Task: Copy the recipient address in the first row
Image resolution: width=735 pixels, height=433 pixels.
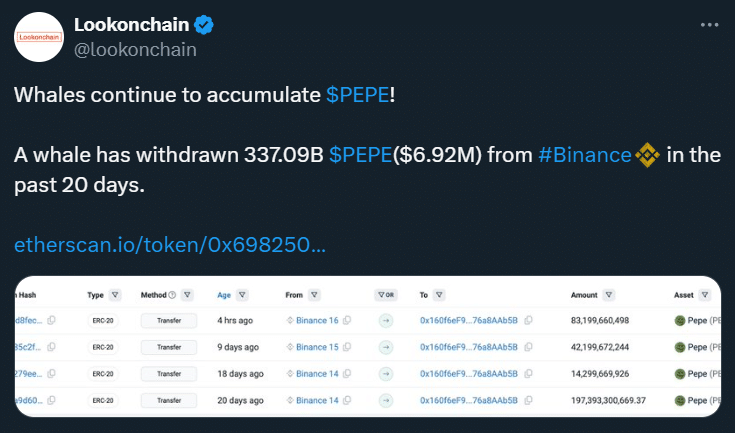Action: 528,320
